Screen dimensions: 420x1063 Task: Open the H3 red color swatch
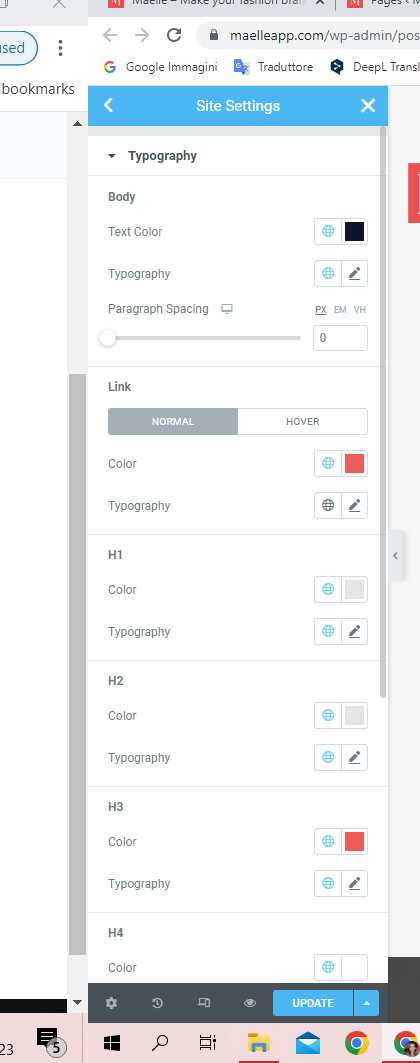pyautogui.click(x=354, y=842)
